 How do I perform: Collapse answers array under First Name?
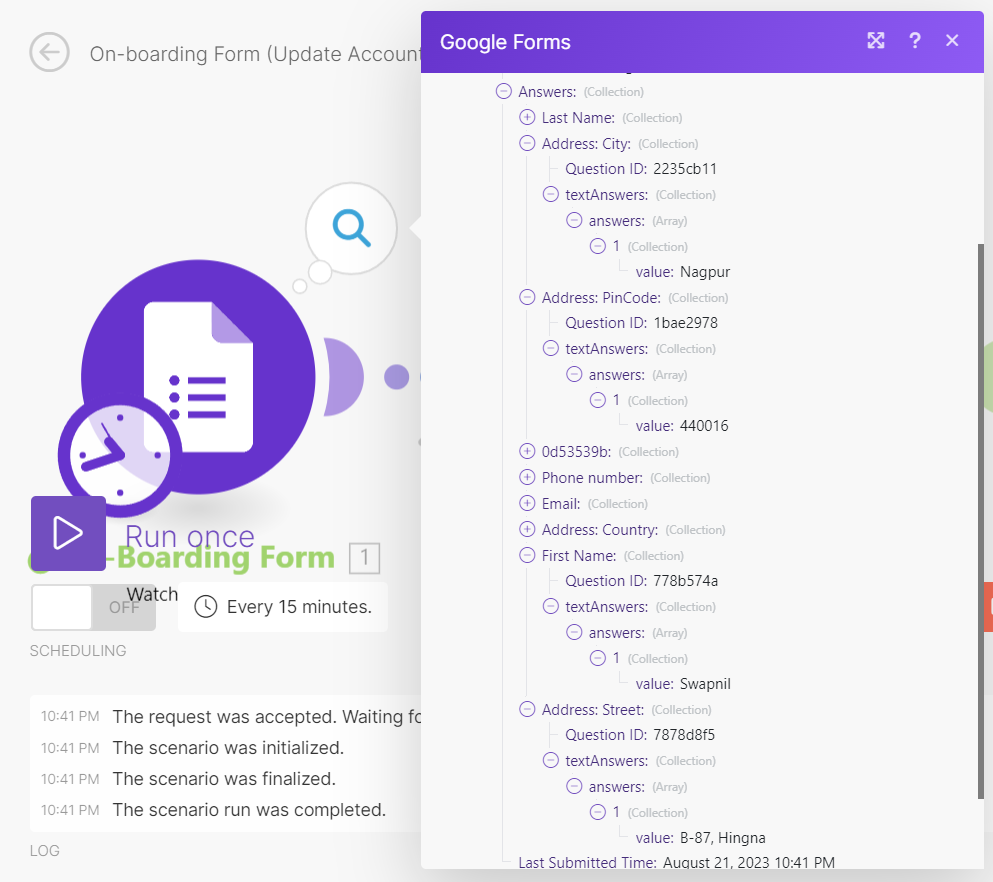pyautogui.click(x=574, y=632)
